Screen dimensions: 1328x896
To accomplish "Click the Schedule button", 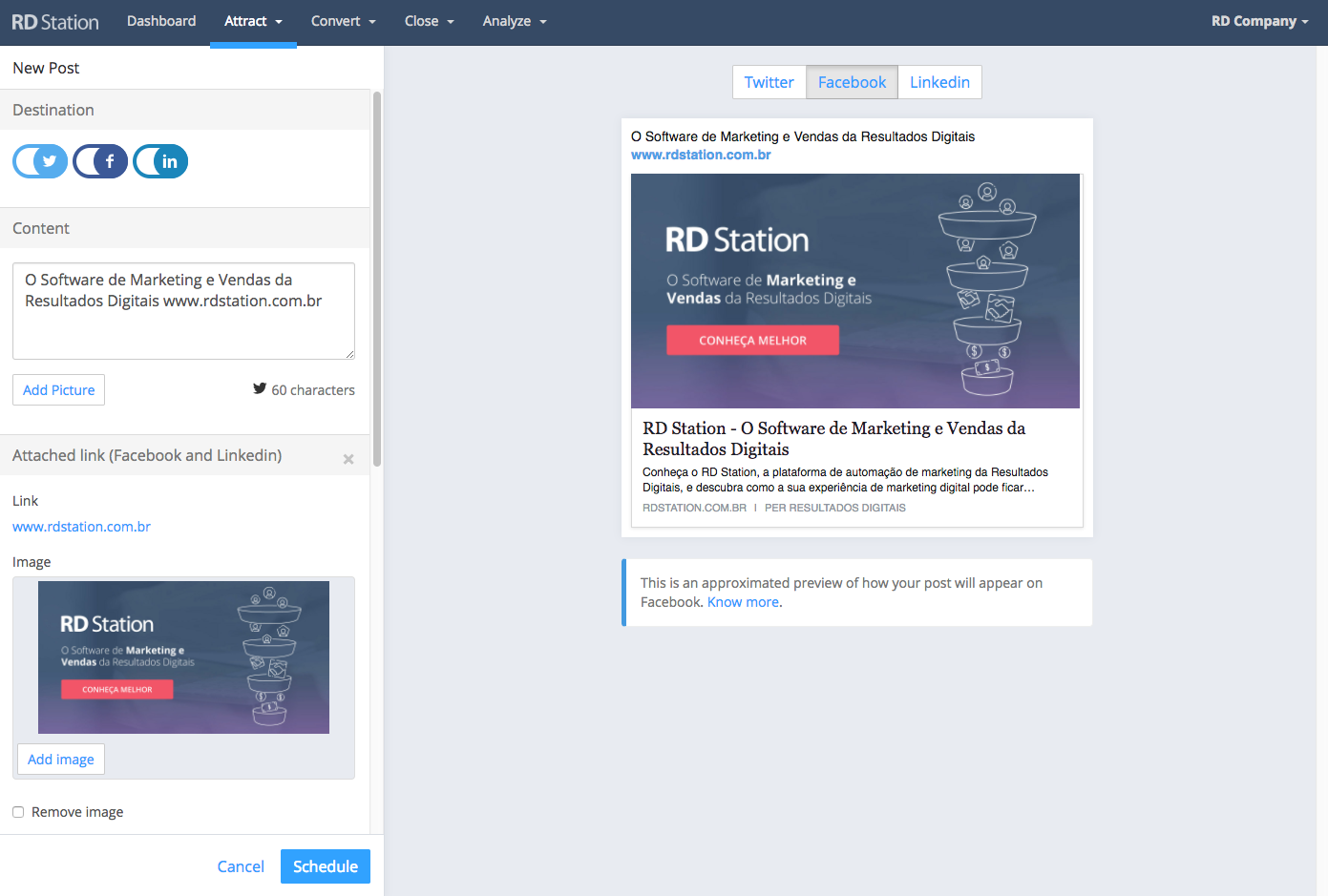I will (326, 866).
